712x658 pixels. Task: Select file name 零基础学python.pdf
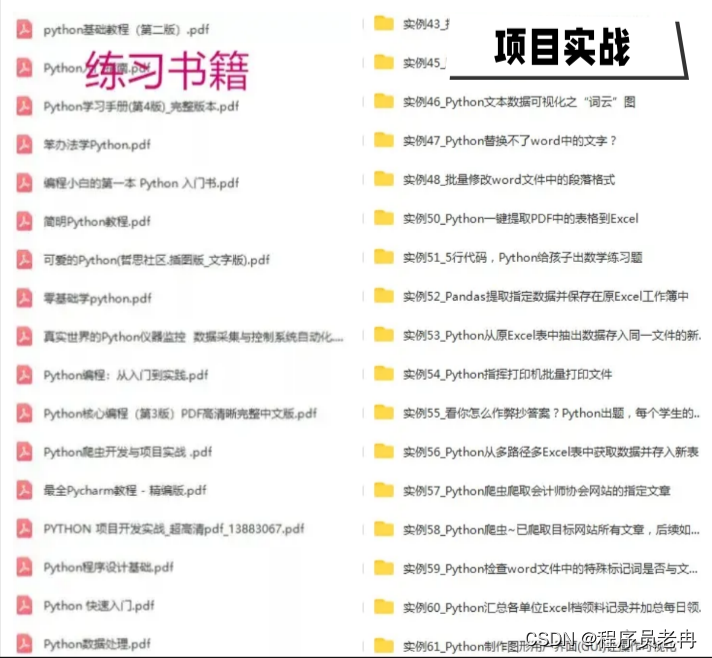[x=97, y=298]
